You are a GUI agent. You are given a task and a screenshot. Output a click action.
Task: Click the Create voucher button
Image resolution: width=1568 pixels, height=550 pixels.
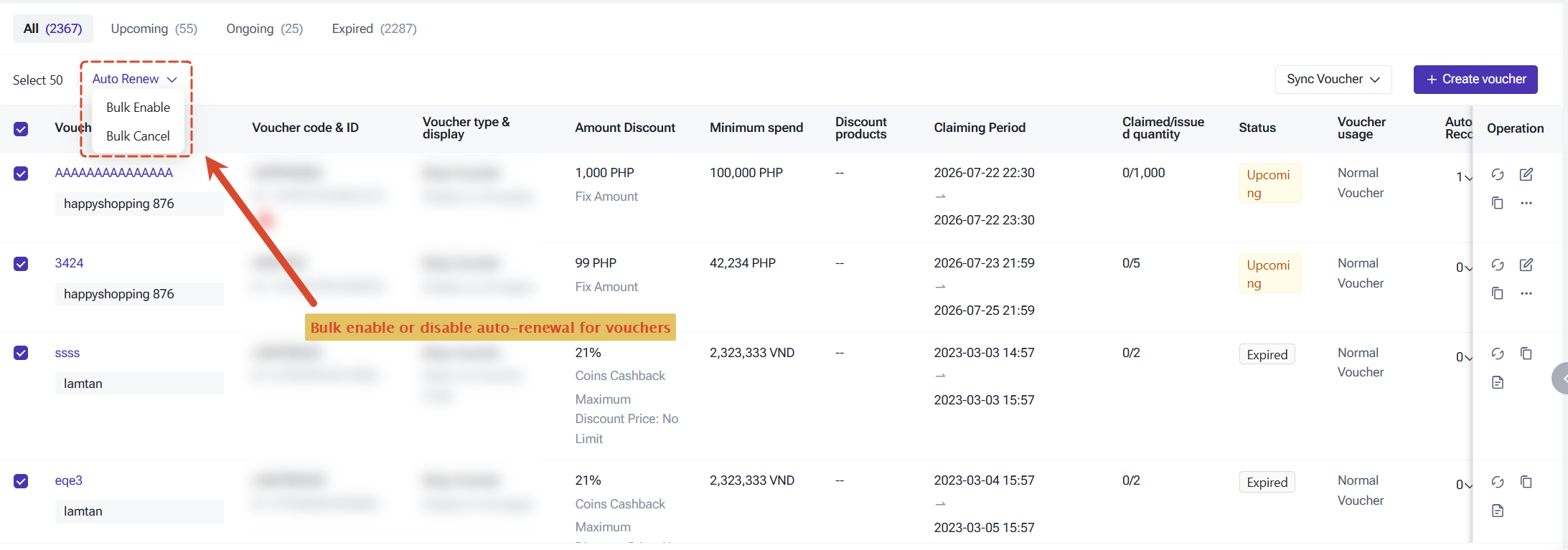click(1475, 79)
